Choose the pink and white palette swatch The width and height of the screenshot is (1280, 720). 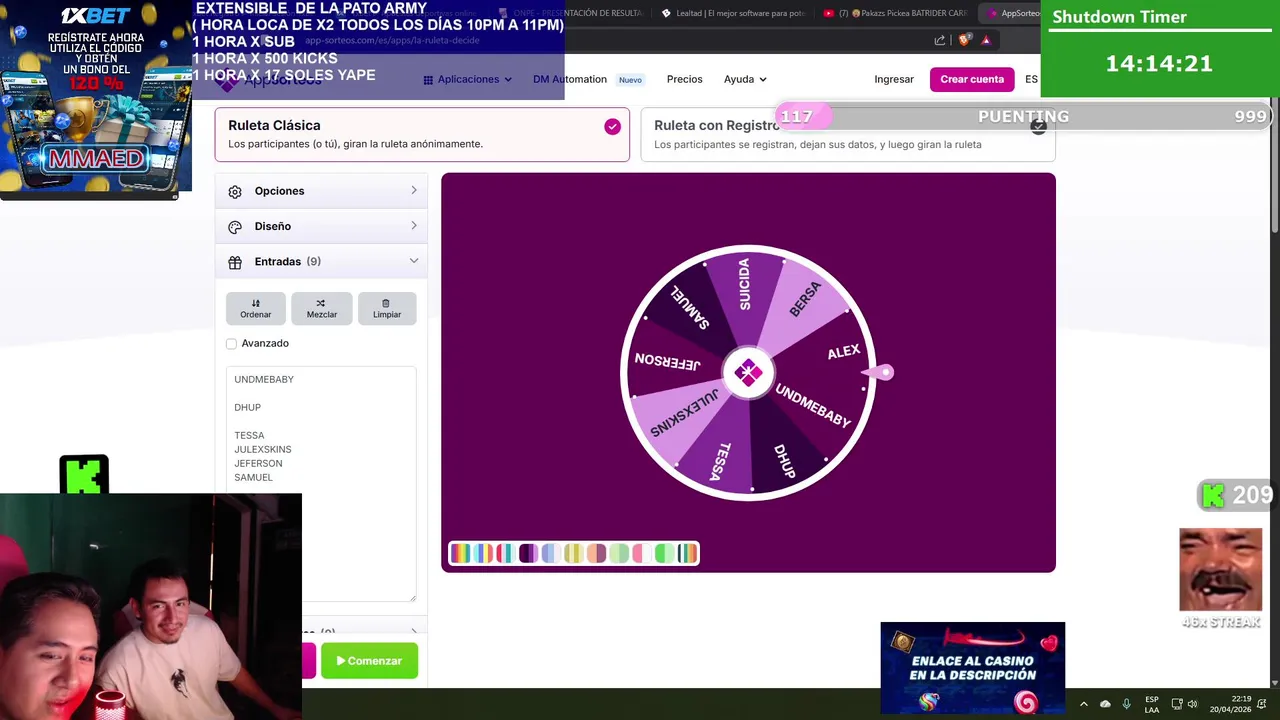click(642, 553)
